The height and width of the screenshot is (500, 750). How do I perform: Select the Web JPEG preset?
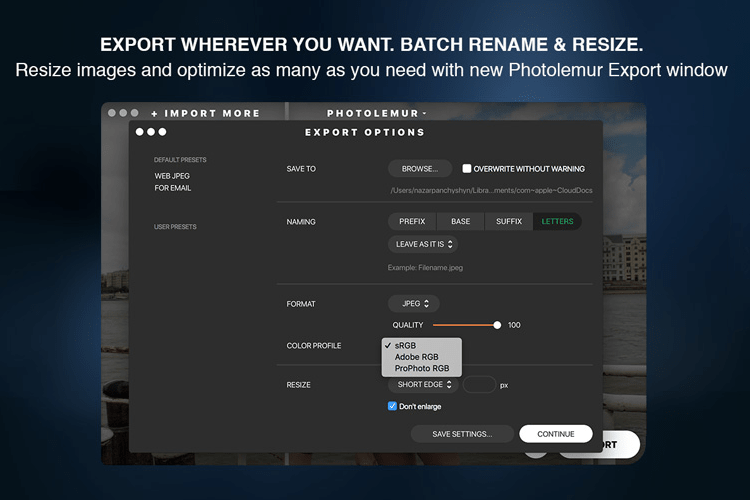(172, 176)
